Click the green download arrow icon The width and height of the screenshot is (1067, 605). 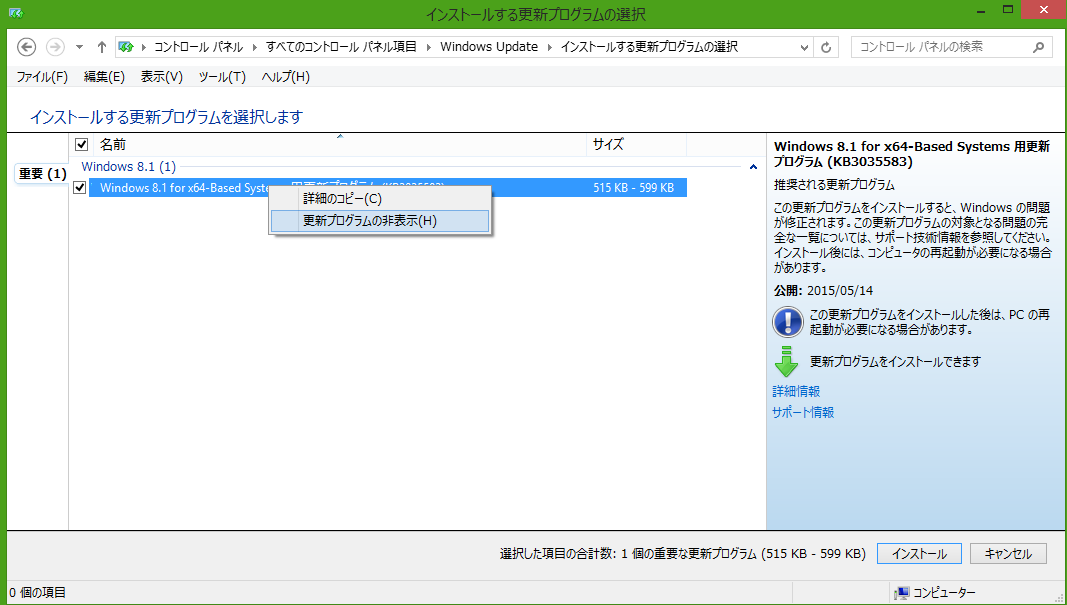click(787, 361)
